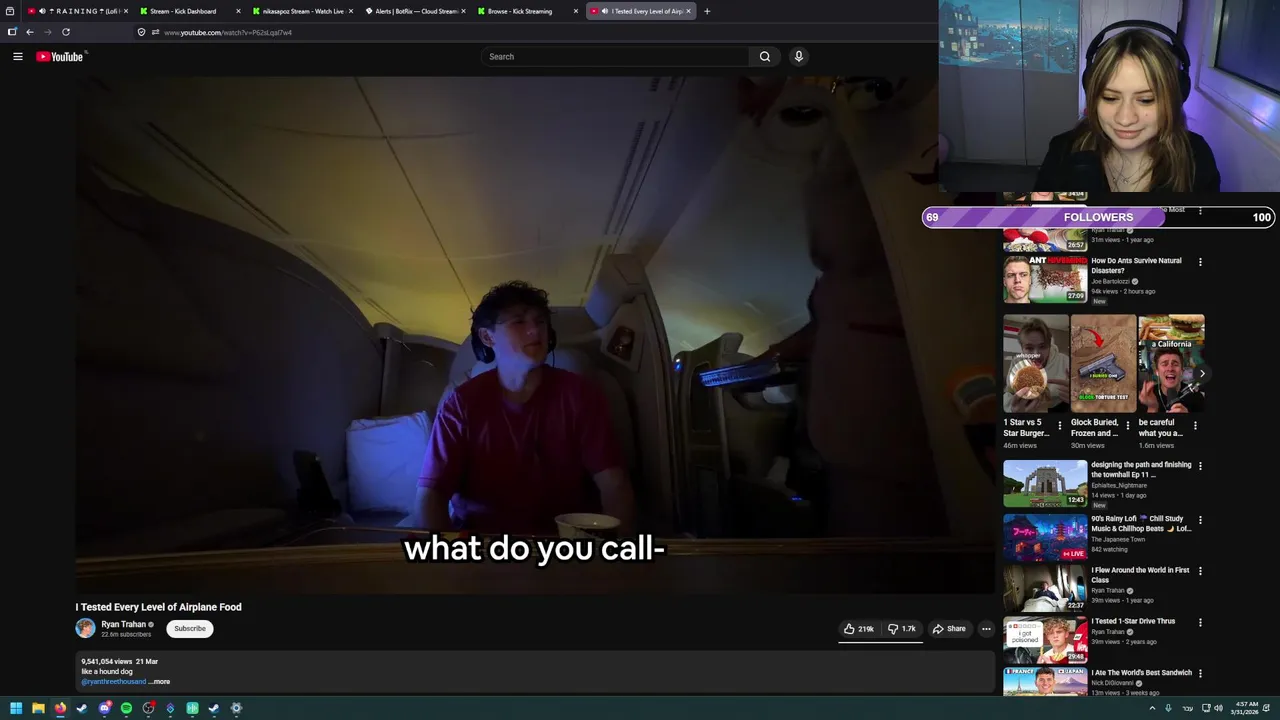Open I Ate The World's Best Sandwich video
Image resolution: width=1280 pixels, height=720 pixels.
(1045, 681)
